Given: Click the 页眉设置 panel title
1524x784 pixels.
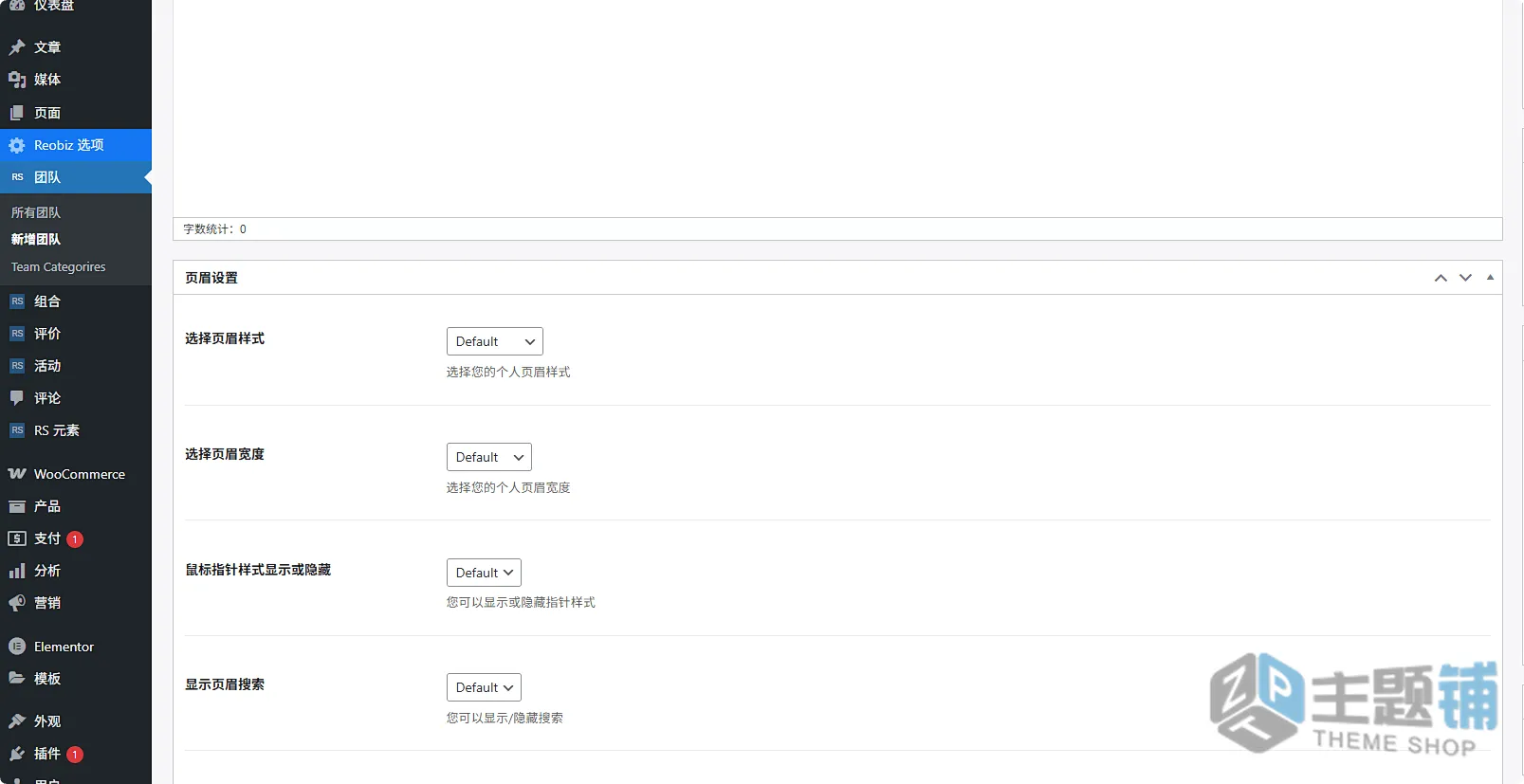Looking at the screenshot, I should [211, 278].
